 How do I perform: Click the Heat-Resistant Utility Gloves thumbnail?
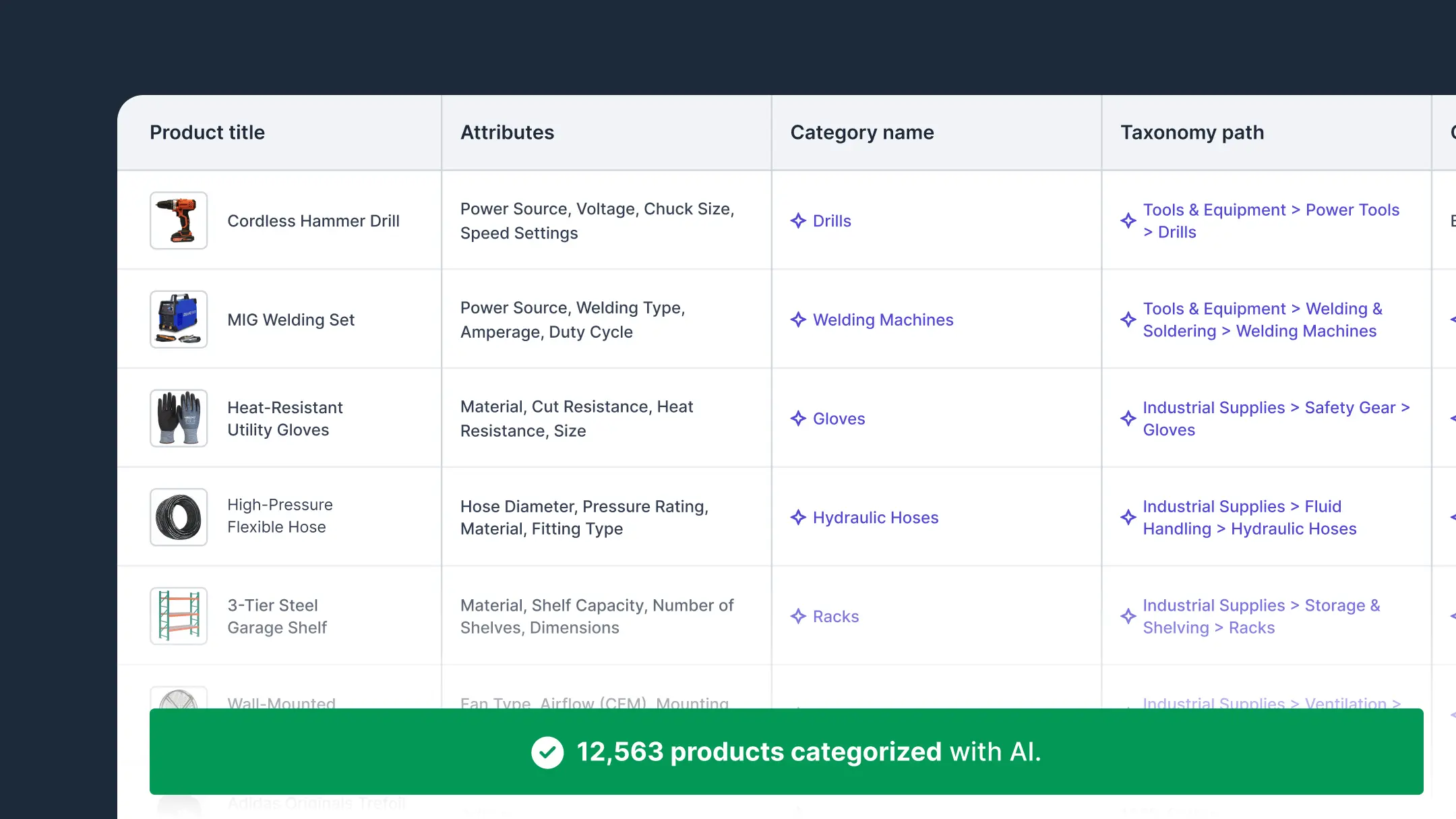pyautogui.click(x=179, y=419)
